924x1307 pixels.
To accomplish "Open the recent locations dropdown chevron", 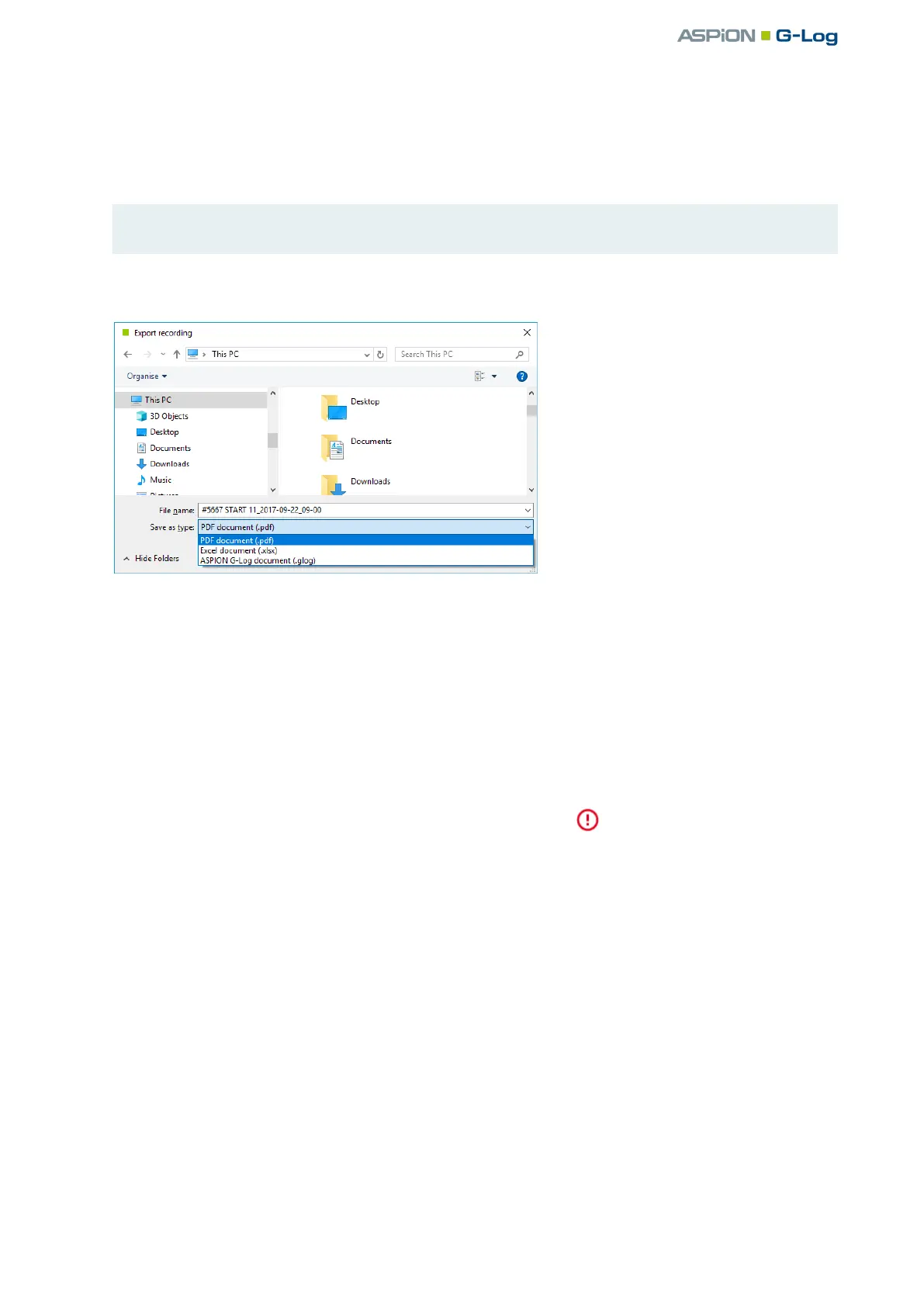I will 163,355.
